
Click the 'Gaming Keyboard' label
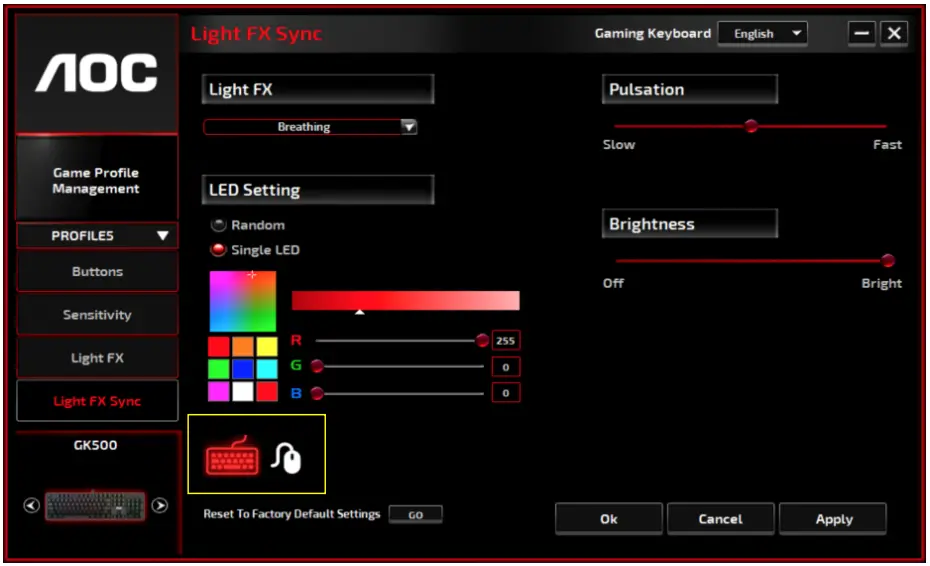(652, 33)
